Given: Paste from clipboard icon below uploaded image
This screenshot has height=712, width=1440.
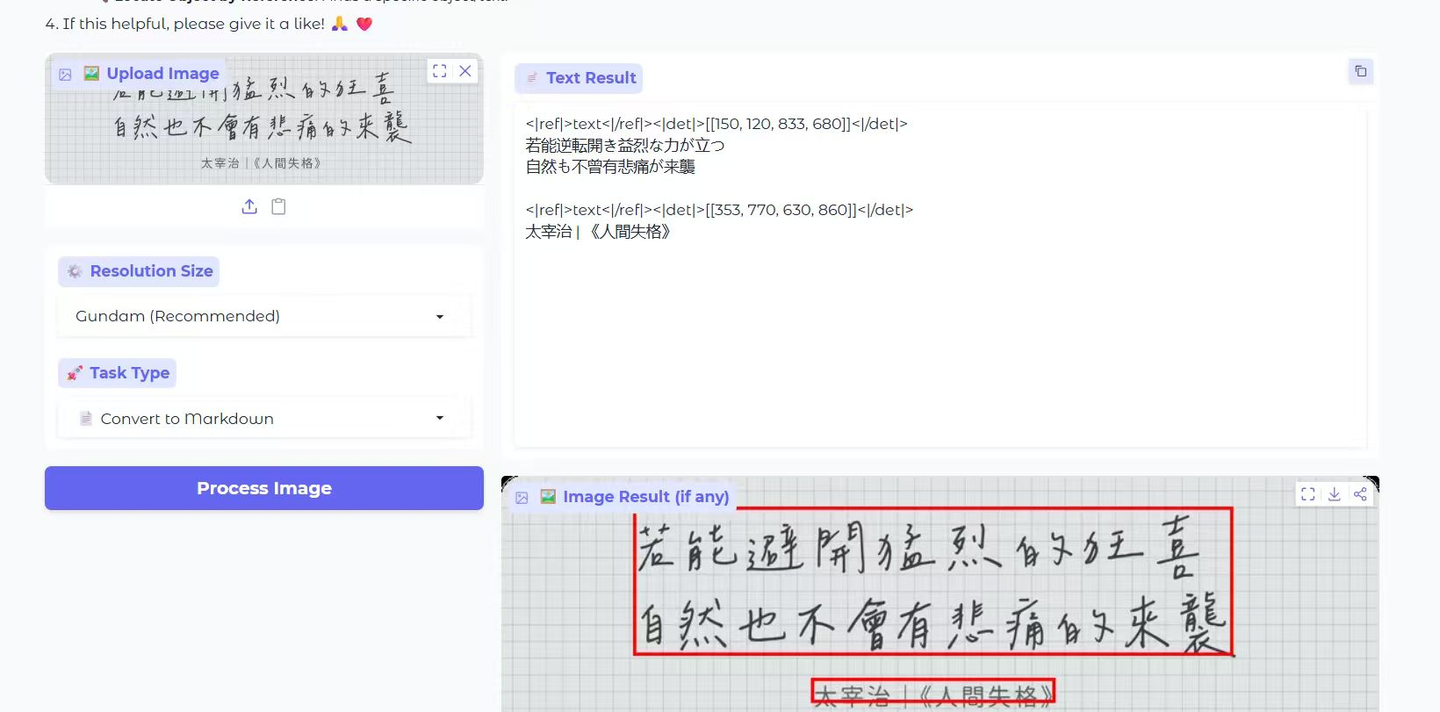Looking at the screenshot, I should (279, 206).
